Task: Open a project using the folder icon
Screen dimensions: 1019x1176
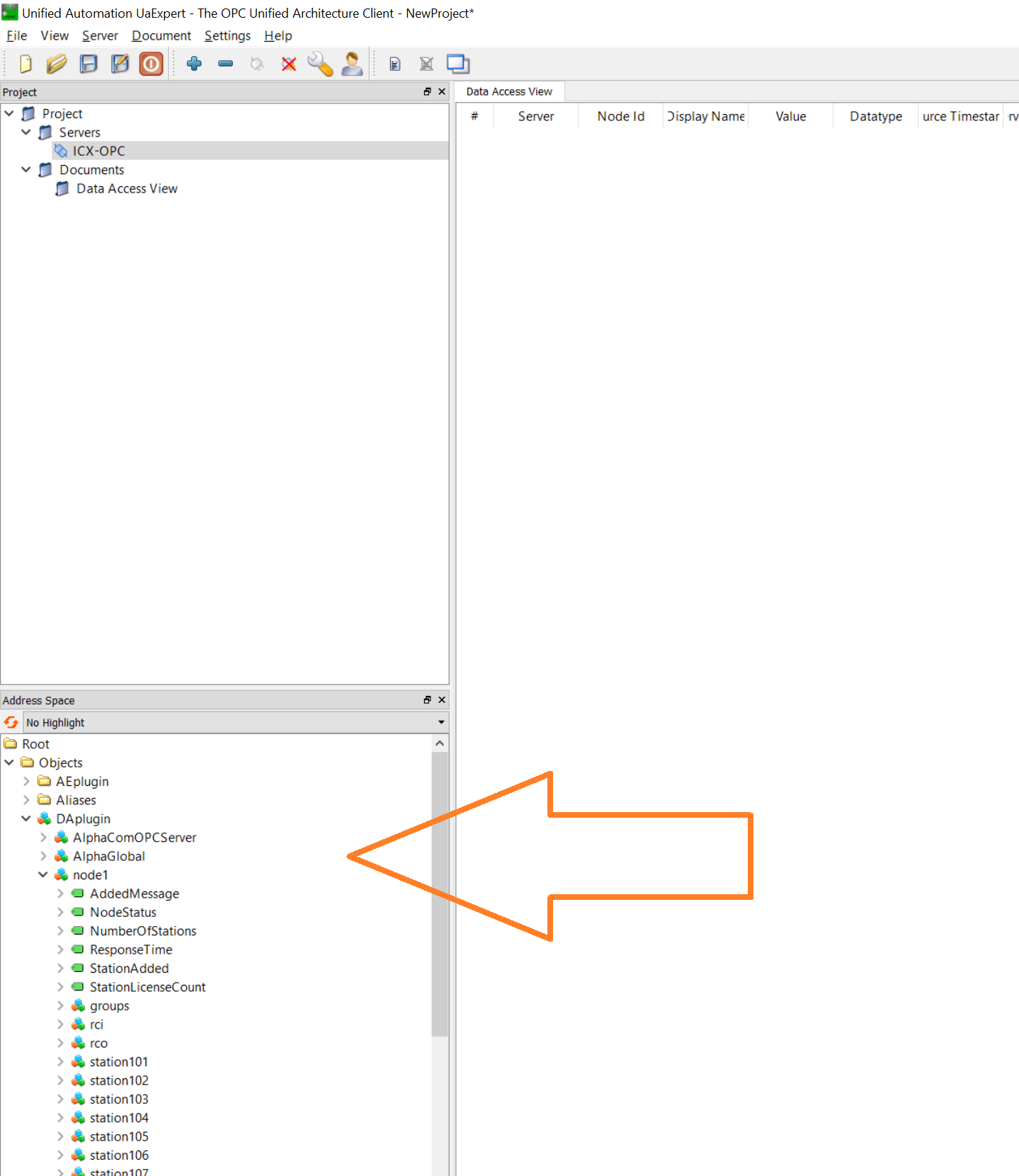Action: tap(57, 64)
